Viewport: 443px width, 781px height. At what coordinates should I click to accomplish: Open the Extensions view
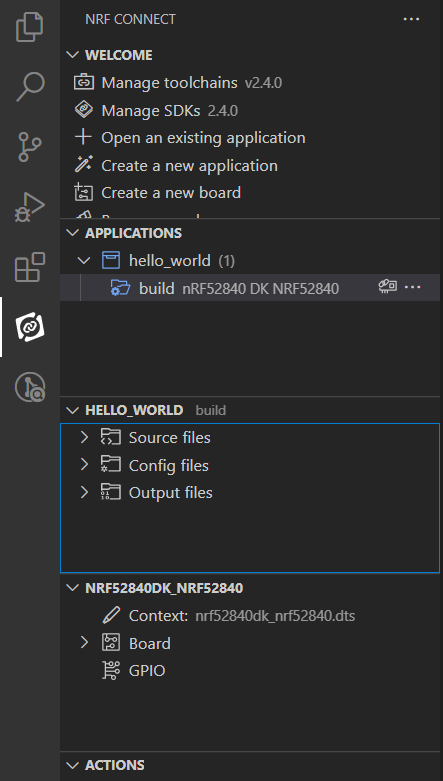[x=30, y=267]
